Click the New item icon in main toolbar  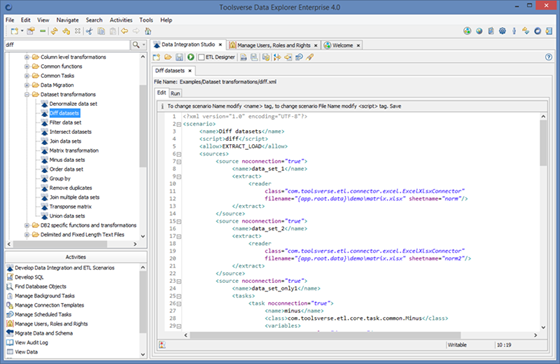(14, 31)
